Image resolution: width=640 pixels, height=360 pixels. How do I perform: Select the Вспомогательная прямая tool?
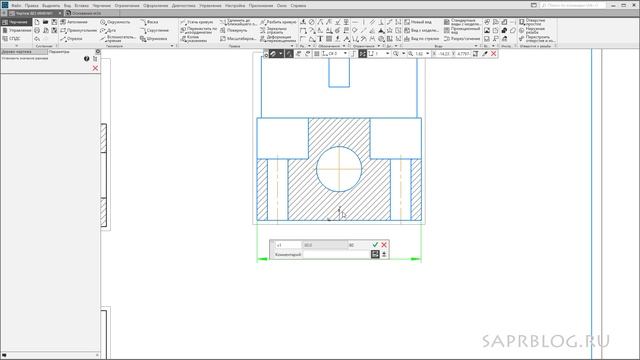pyautogui.click(x=118, y=38)
